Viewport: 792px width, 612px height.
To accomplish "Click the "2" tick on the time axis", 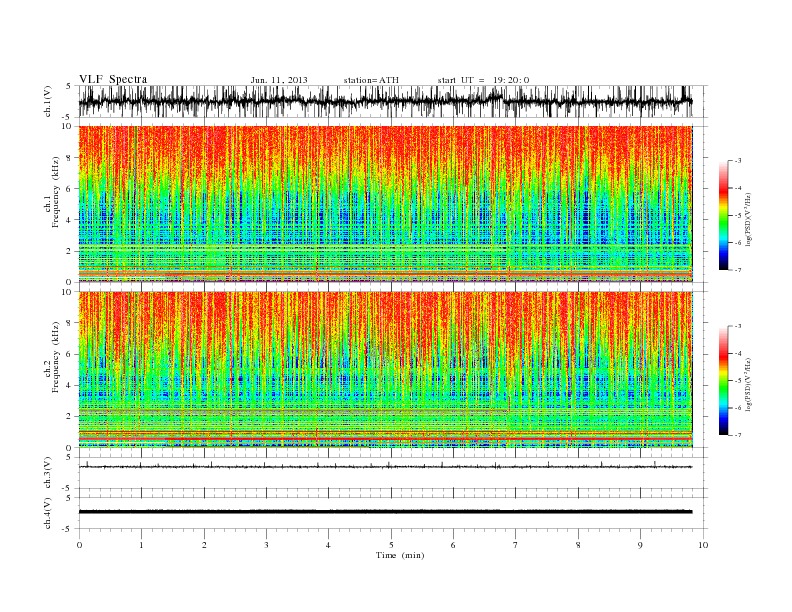I will pos(204,545).
